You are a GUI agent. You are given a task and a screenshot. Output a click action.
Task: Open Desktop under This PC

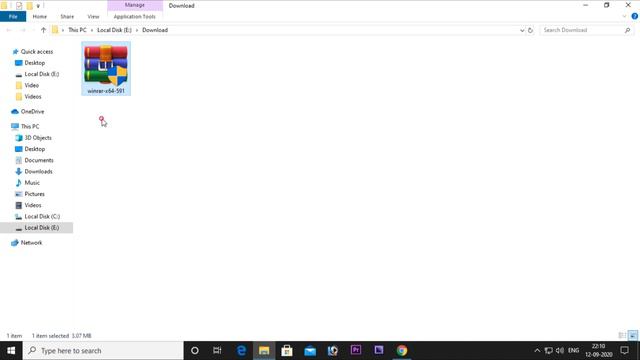pyautogui.click(x=35, y=149)
